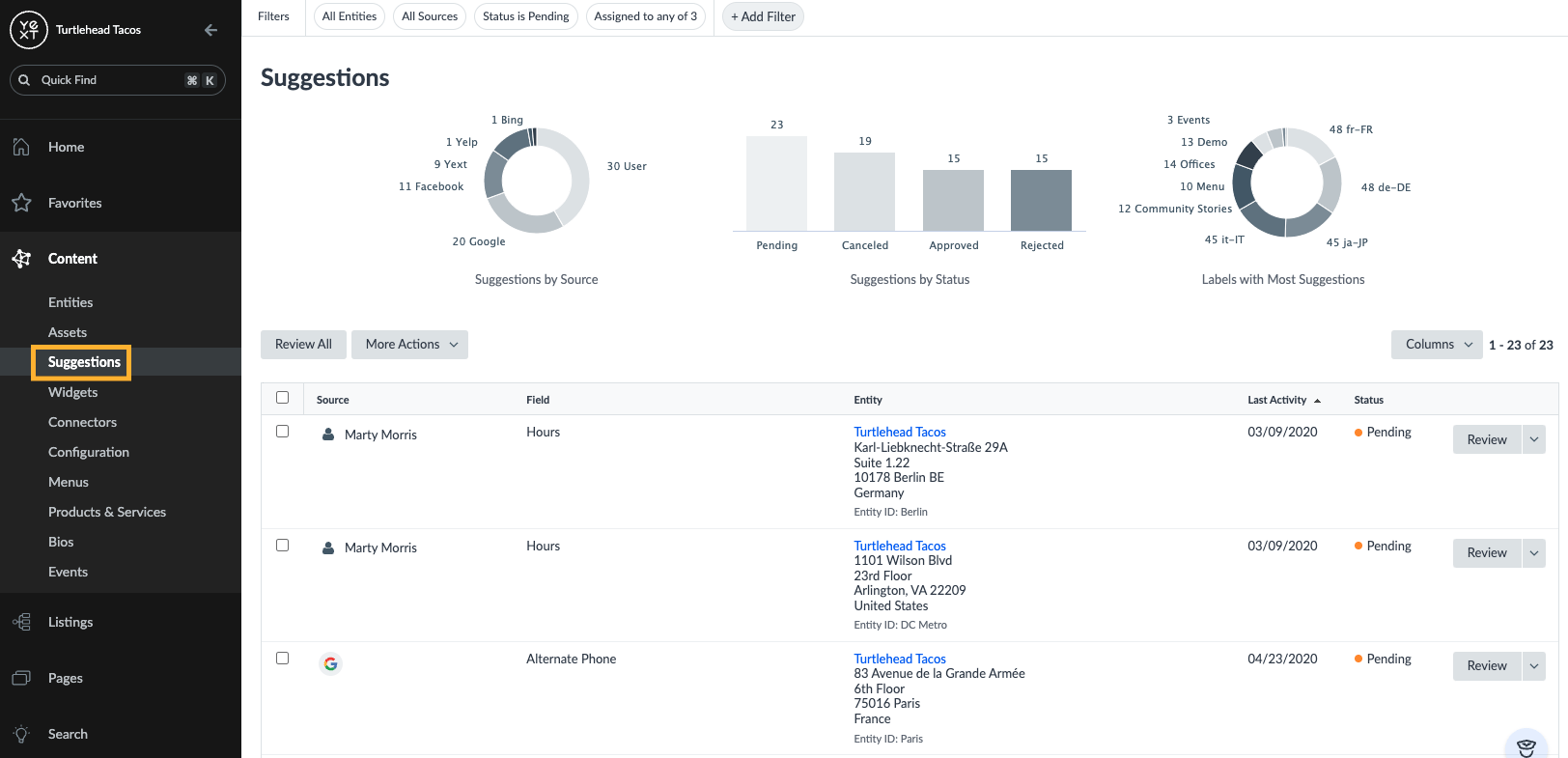Sort by Source column header
The image size is (1568, 758).
pos(332,400)
